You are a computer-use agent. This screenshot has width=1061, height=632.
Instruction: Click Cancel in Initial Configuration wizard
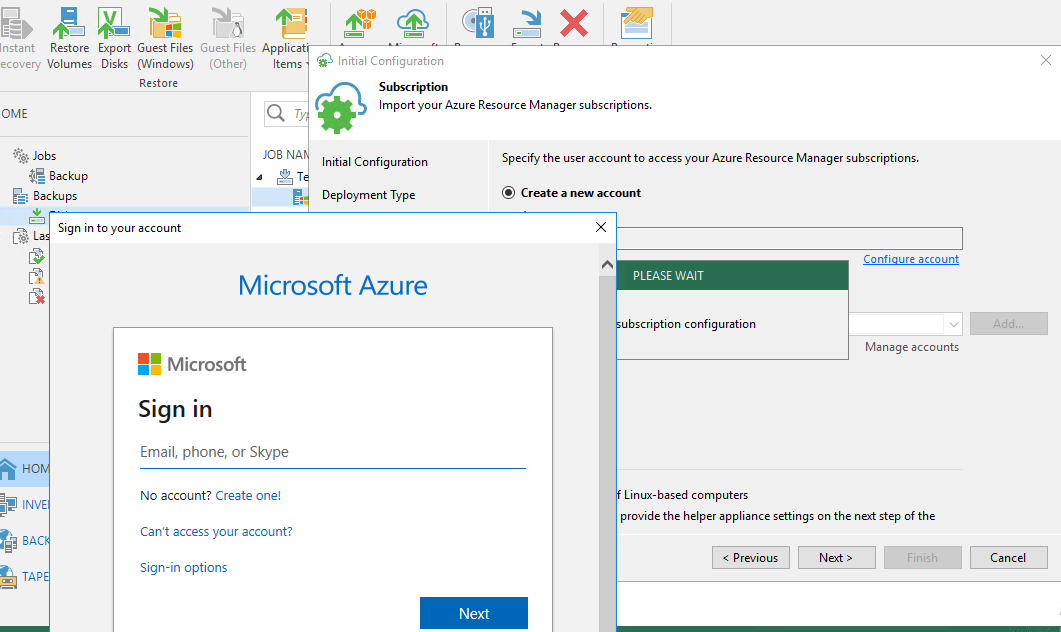coord(1008,558)
